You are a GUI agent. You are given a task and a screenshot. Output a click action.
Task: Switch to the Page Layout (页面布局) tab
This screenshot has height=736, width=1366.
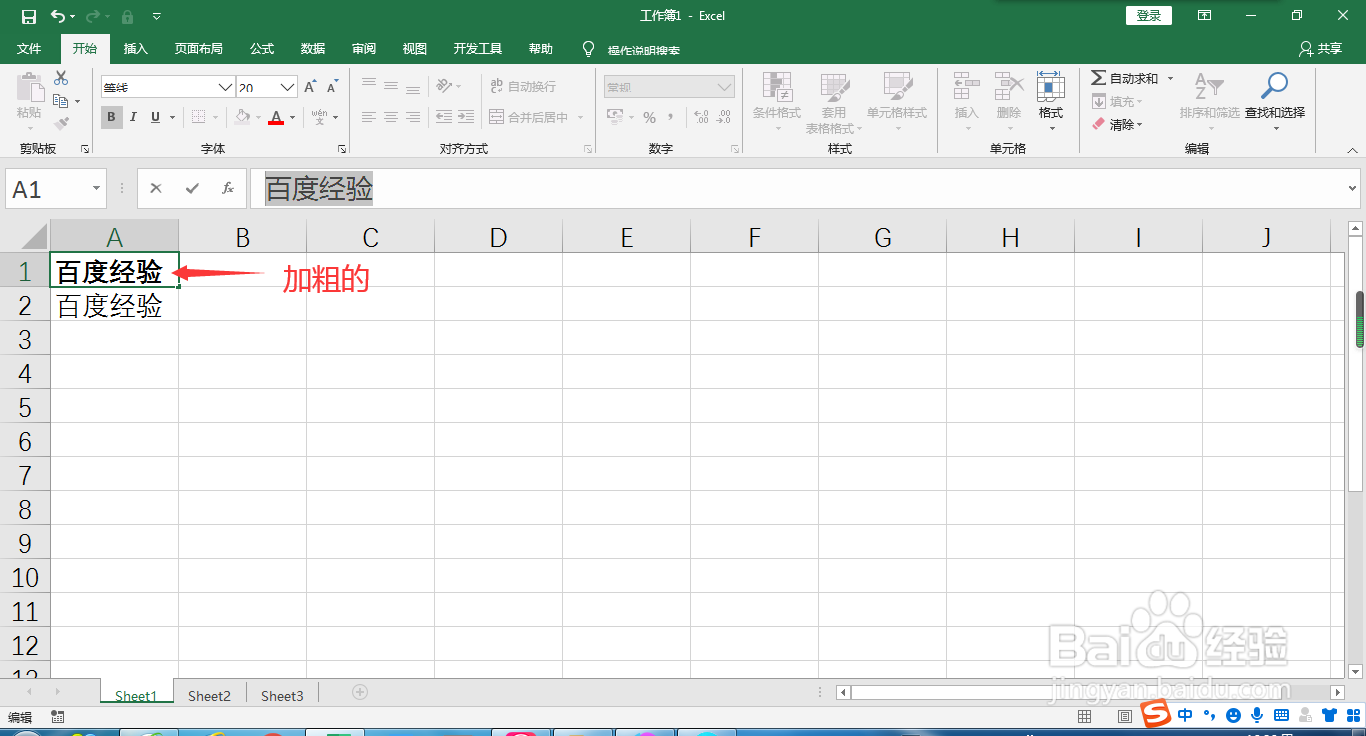tap(198, 49)
